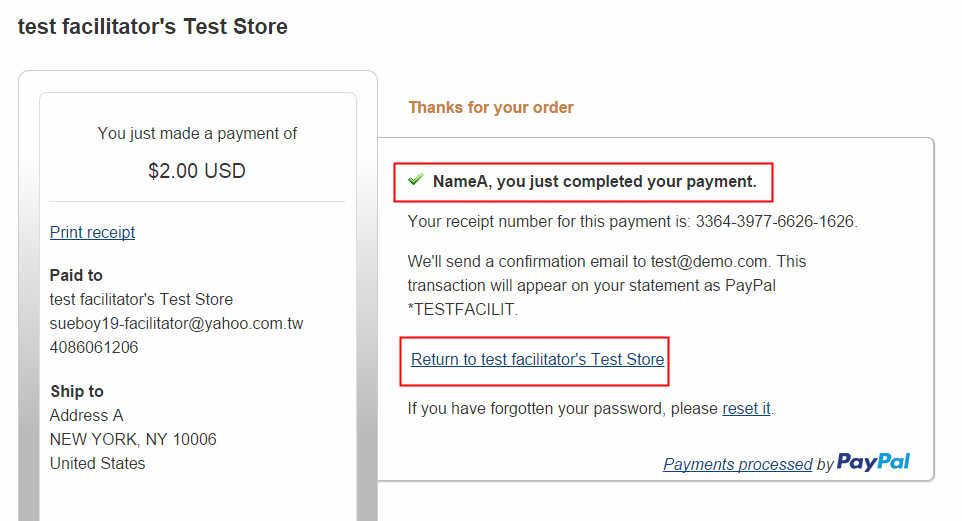Screen dimensions: 962x521
Task: Click the "Paid to" label
Action: [76, 275]
